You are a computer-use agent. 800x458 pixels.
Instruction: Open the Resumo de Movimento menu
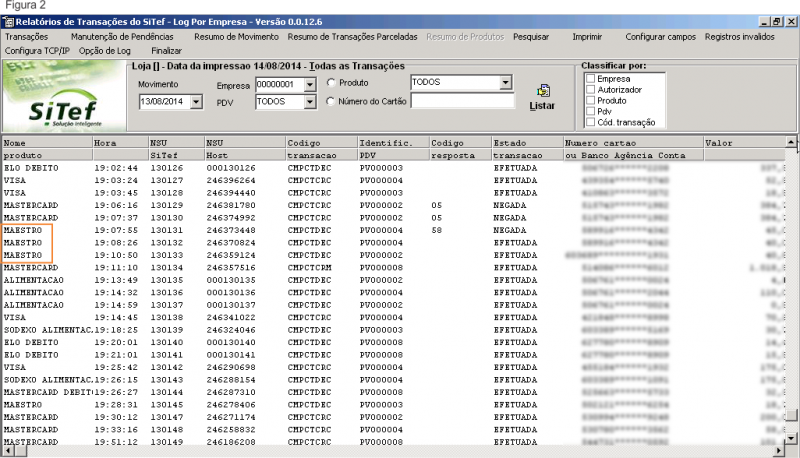point(236,37)
